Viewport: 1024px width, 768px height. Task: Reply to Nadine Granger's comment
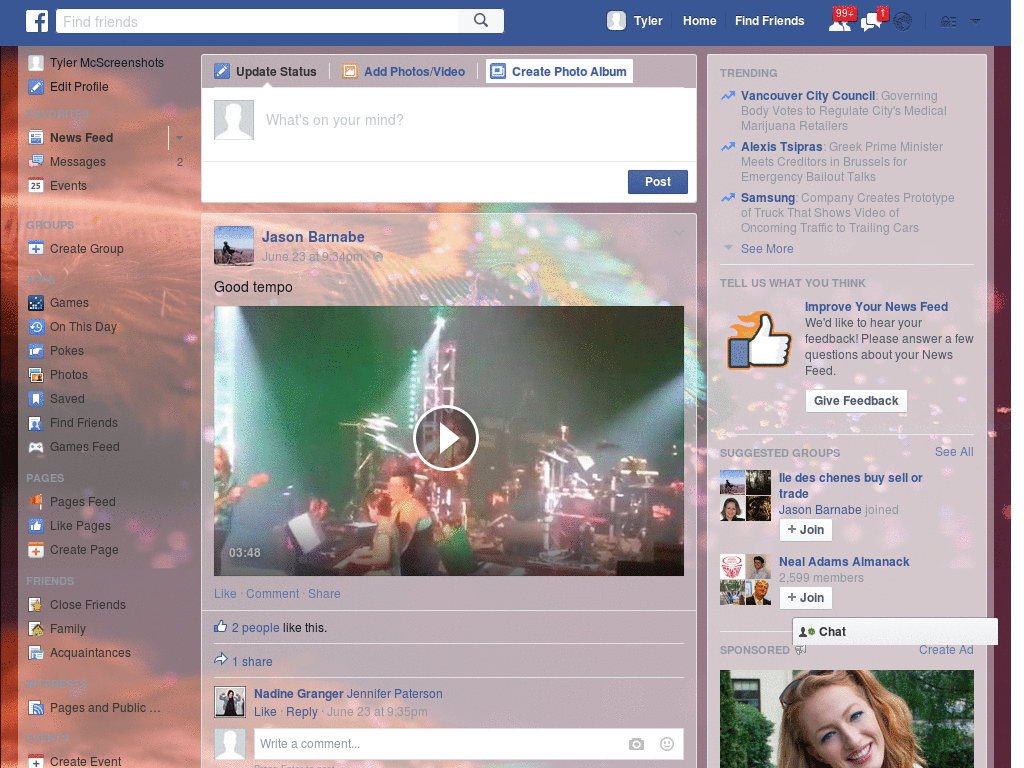coord(302,712)
